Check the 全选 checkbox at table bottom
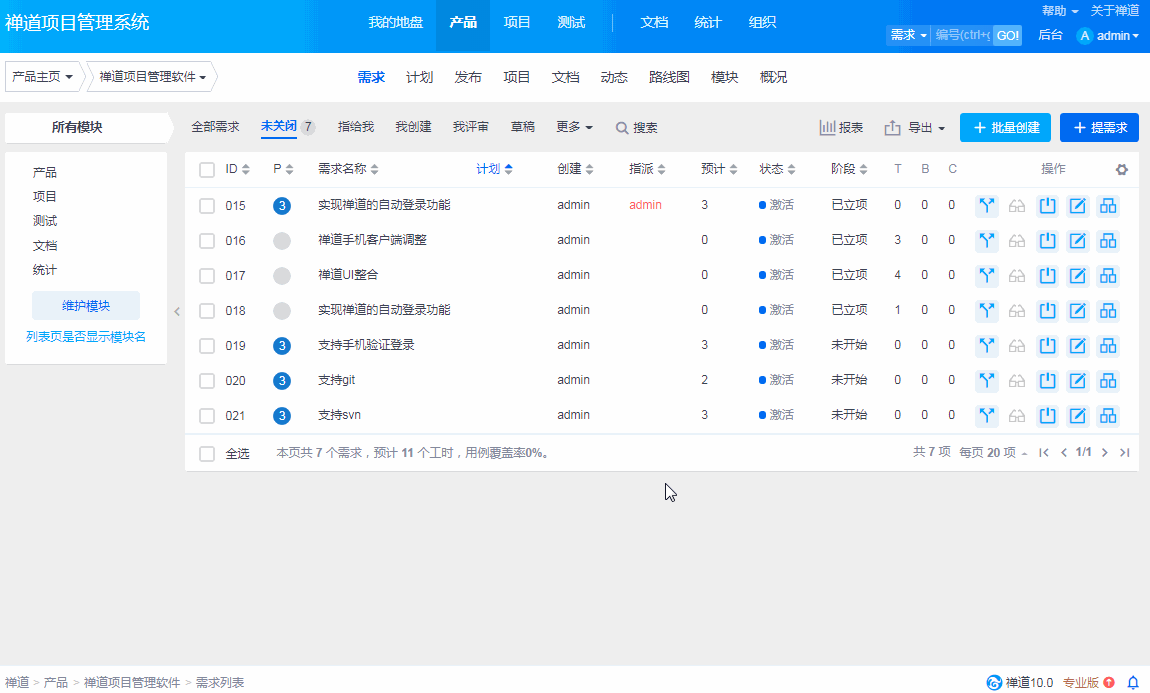The height and width of the screenshot is (693, 1150). 207,454
